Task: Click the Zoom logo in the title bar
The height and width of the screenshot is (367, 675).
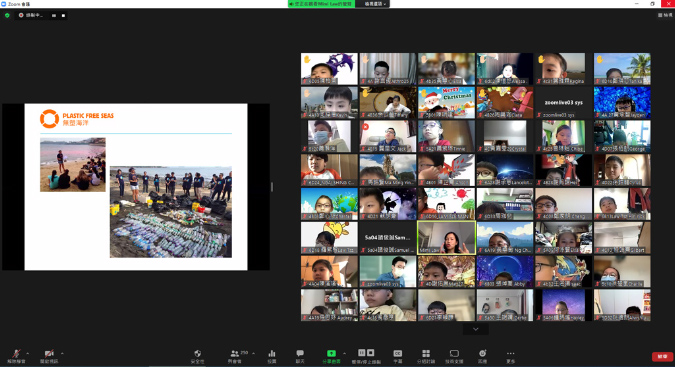Action: [4, 3]
